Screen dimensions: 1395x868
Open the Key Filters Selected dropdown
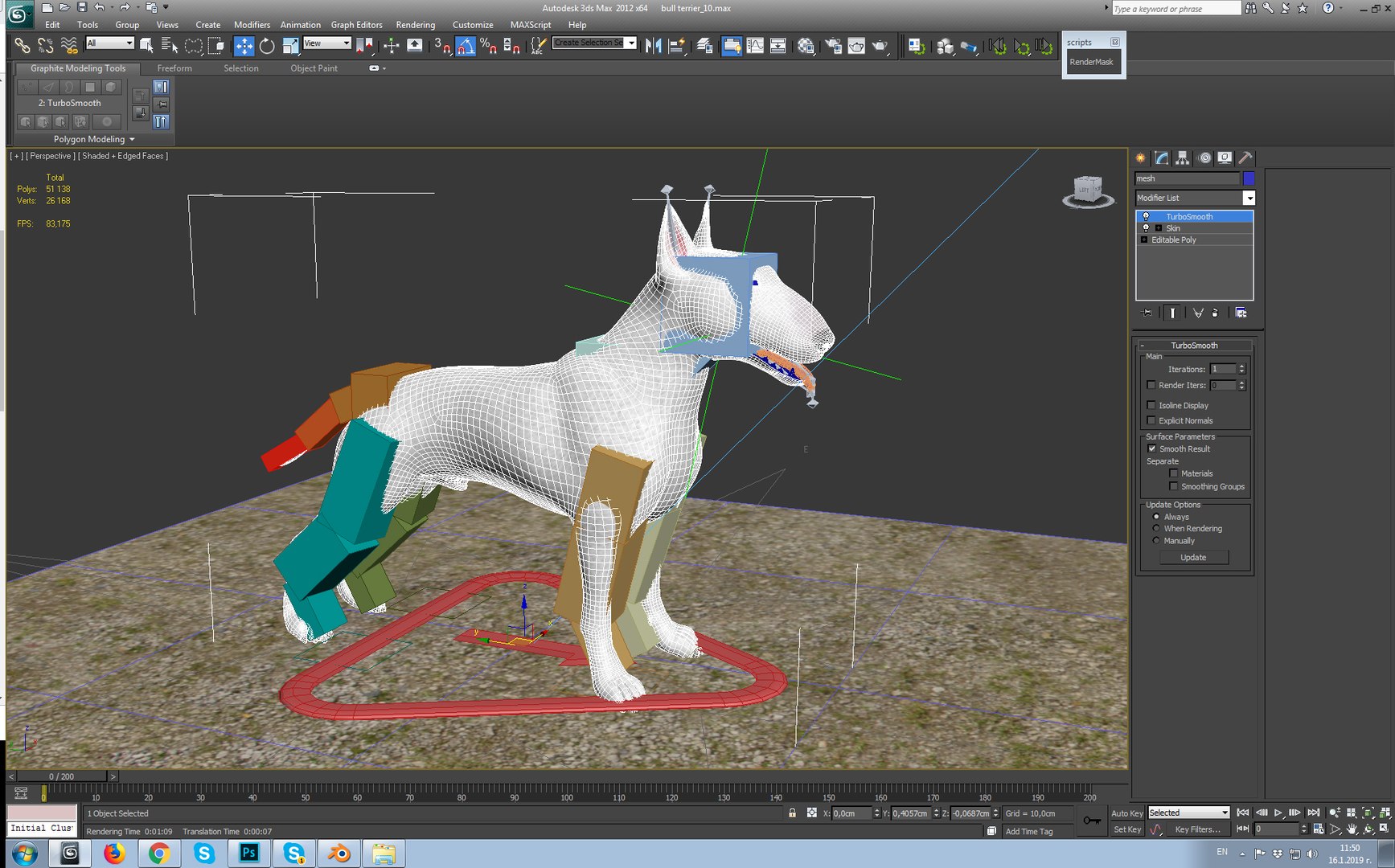(x=1188, y=813)
